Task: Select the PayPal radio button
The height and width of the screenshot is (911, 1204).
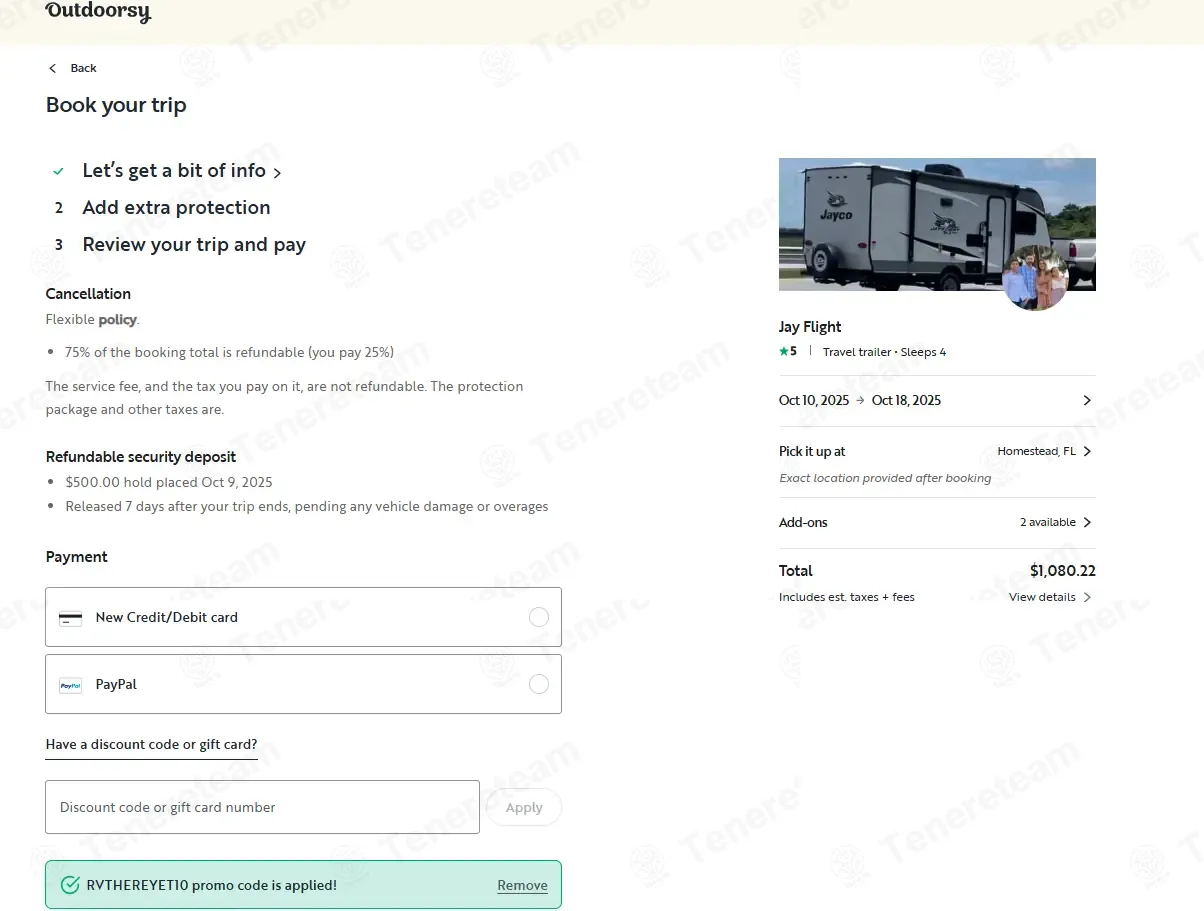Action: click(x=538, y=684)
